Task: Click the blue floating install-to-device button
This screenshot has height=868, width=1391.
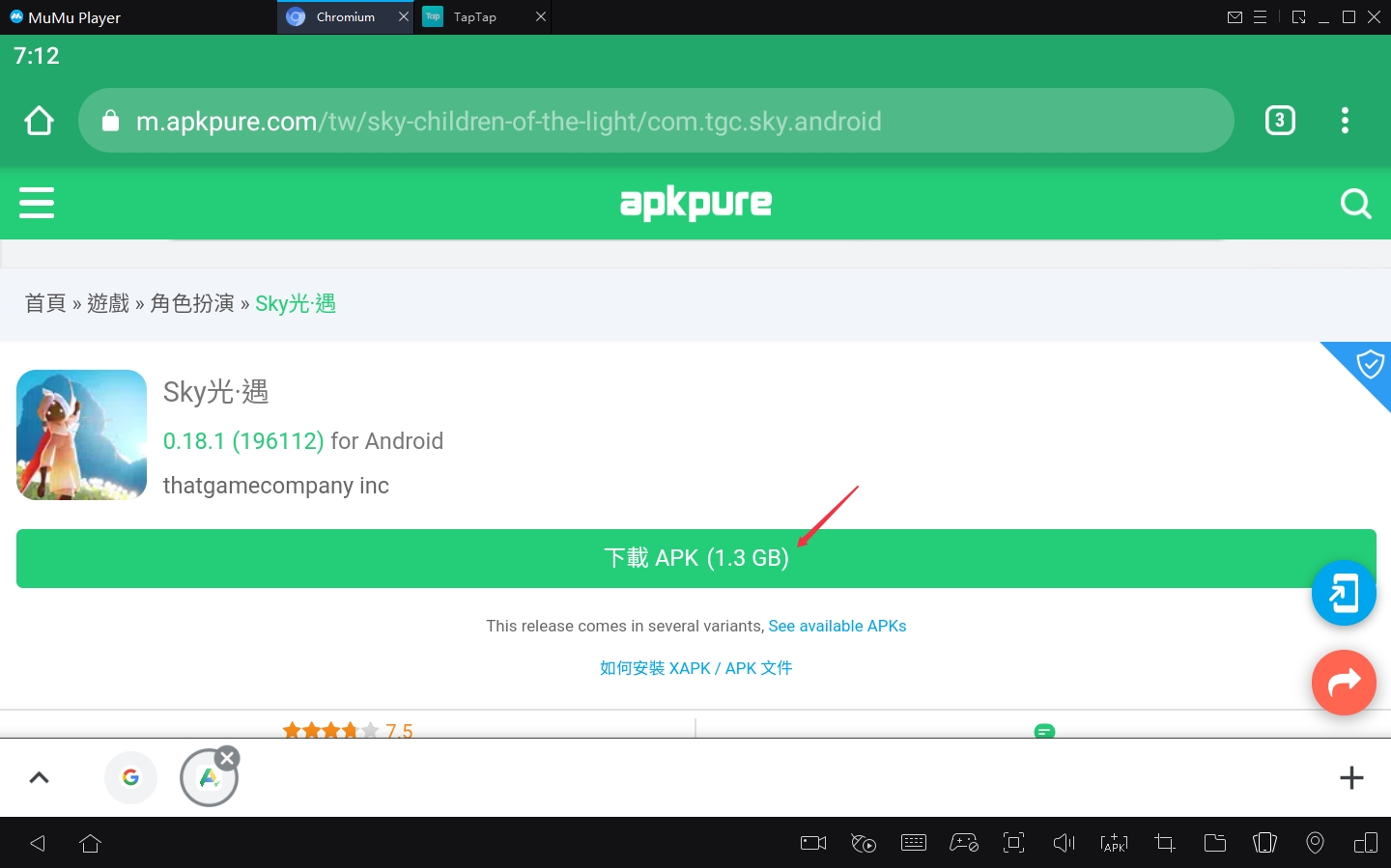Action: point(1344,593)
